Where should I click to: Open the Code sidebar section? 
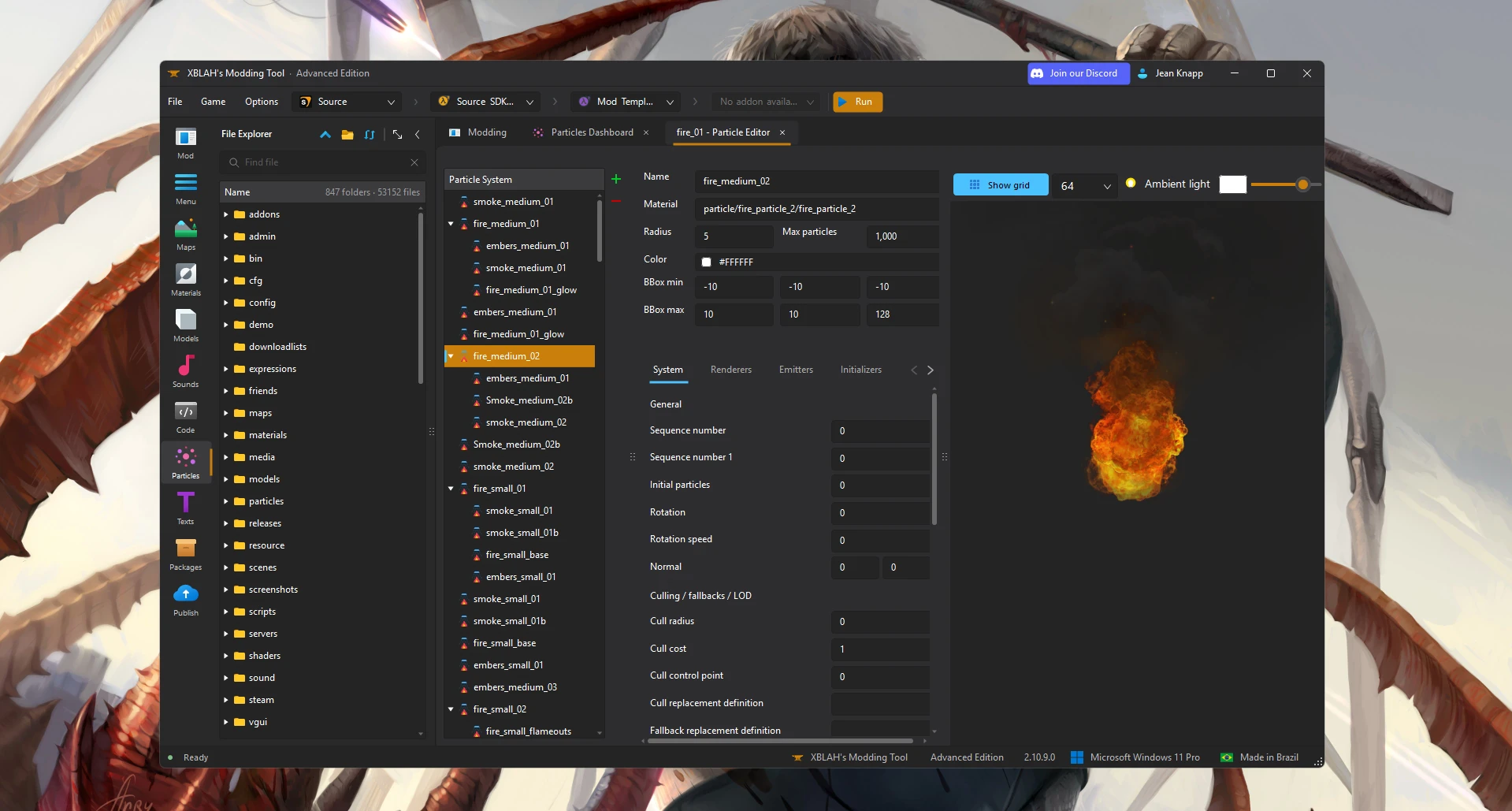(186, 418)
